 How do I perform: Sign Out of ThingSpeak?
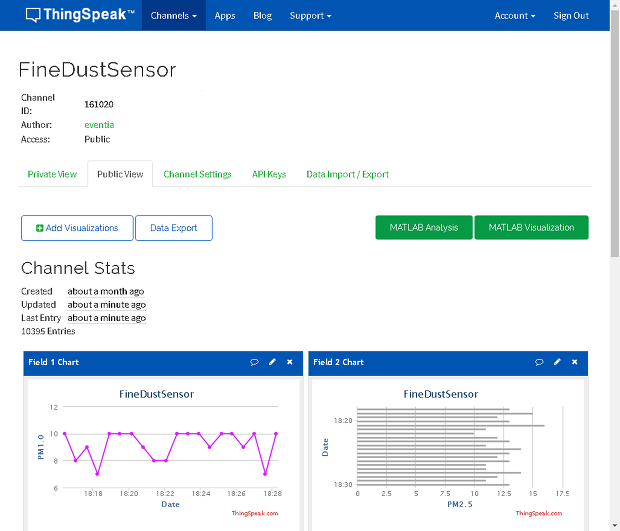pyautogui.click(x=571, y=15)
